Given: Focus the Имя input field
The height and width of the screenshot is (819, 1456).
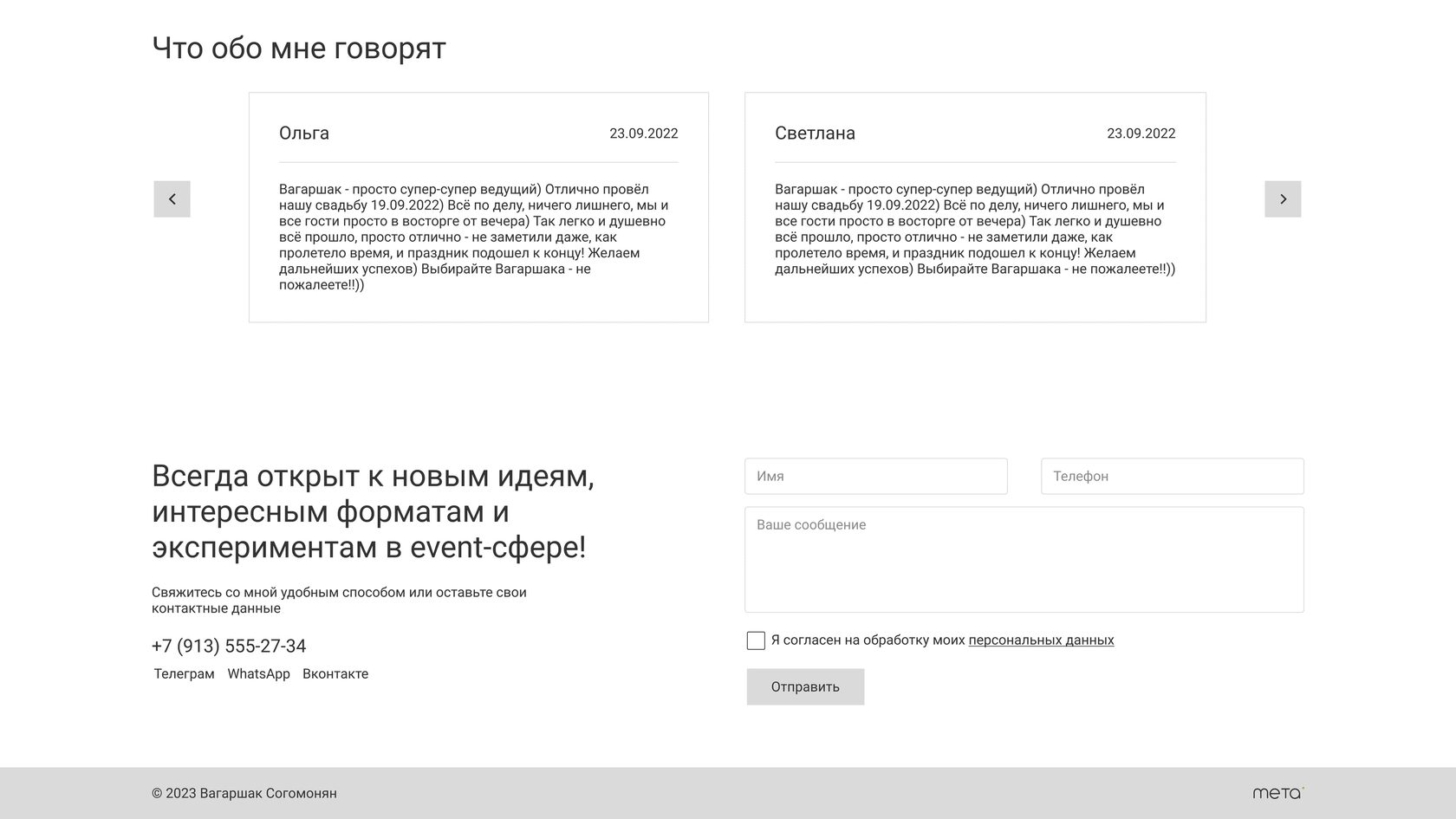Looking at the screenshot, I should pyautogui.click(x=876, y=476).
